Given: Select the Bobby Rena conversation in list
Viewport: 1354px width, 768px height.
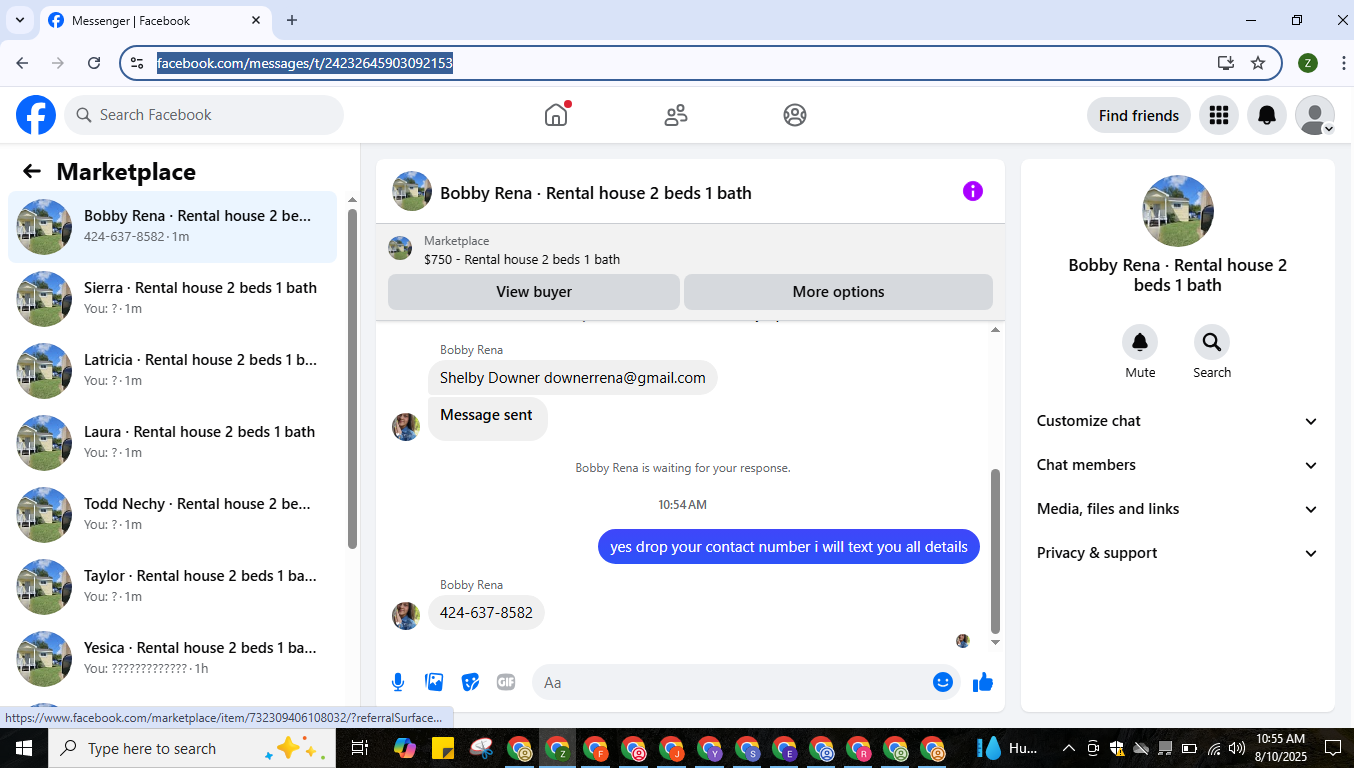Looking at the screenshot, I should 172,227.
